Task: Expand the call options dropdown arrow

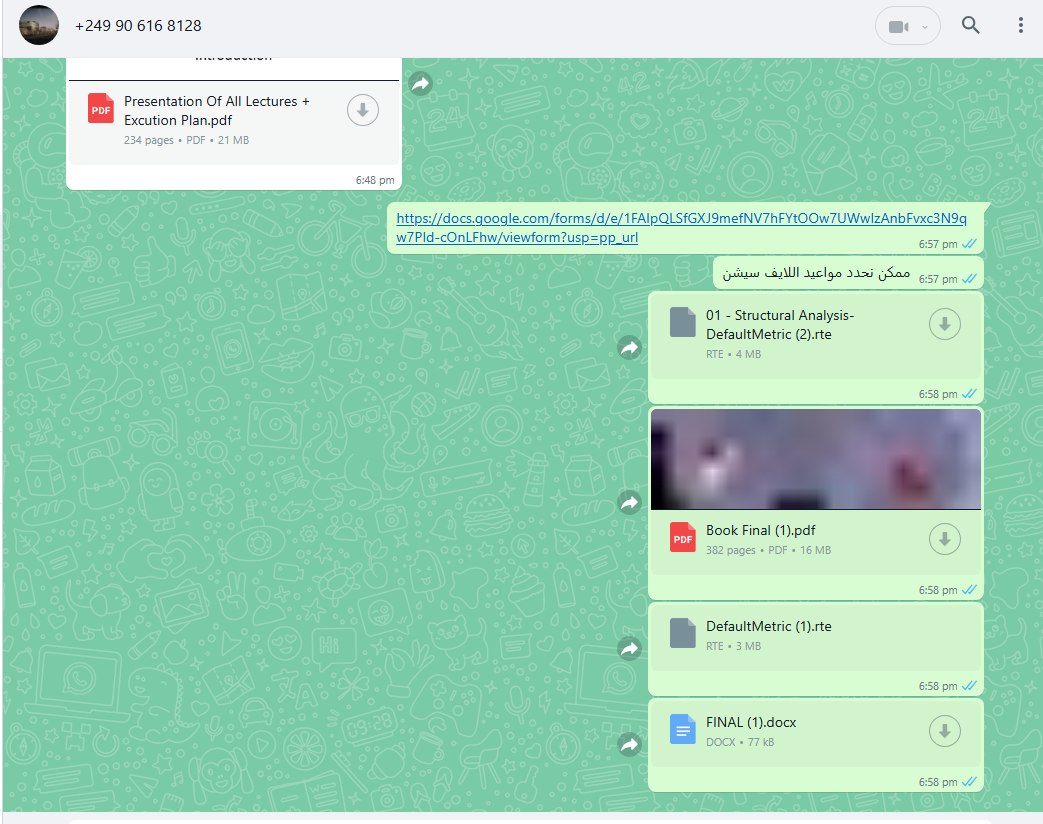Action: (x=925, y=27)
